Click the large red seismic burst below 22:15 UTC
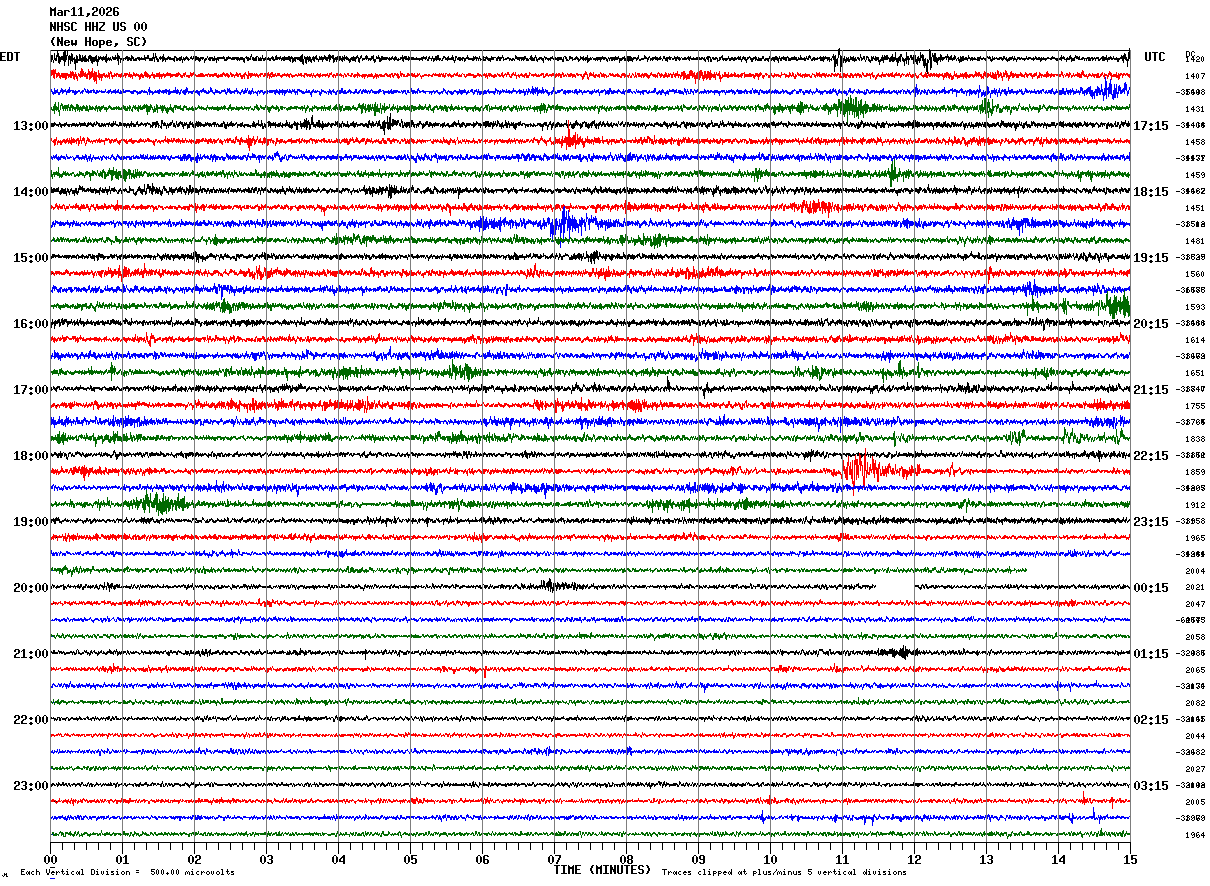 875,469
